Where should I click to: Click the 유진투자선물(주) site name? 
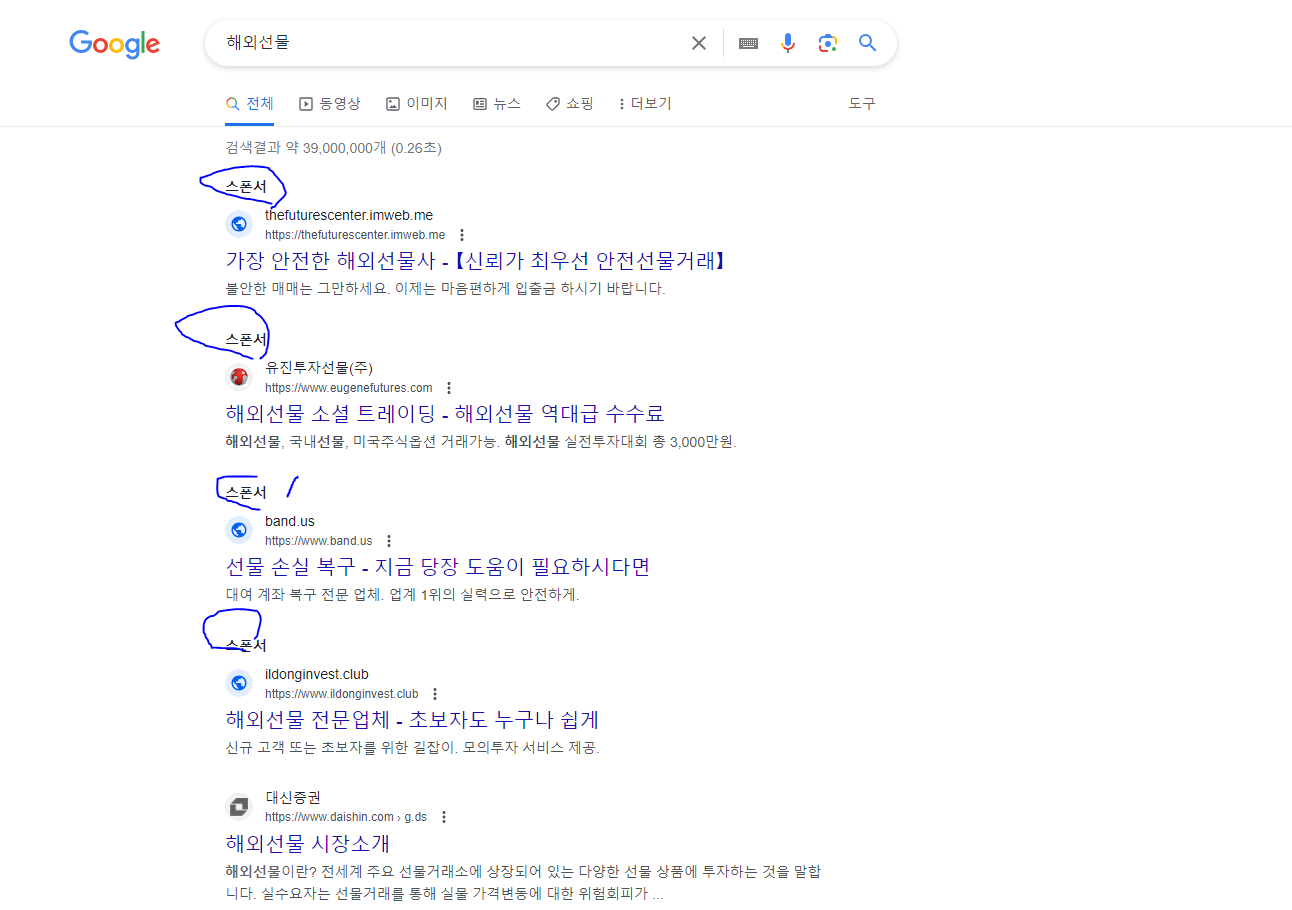pos(319,368)
